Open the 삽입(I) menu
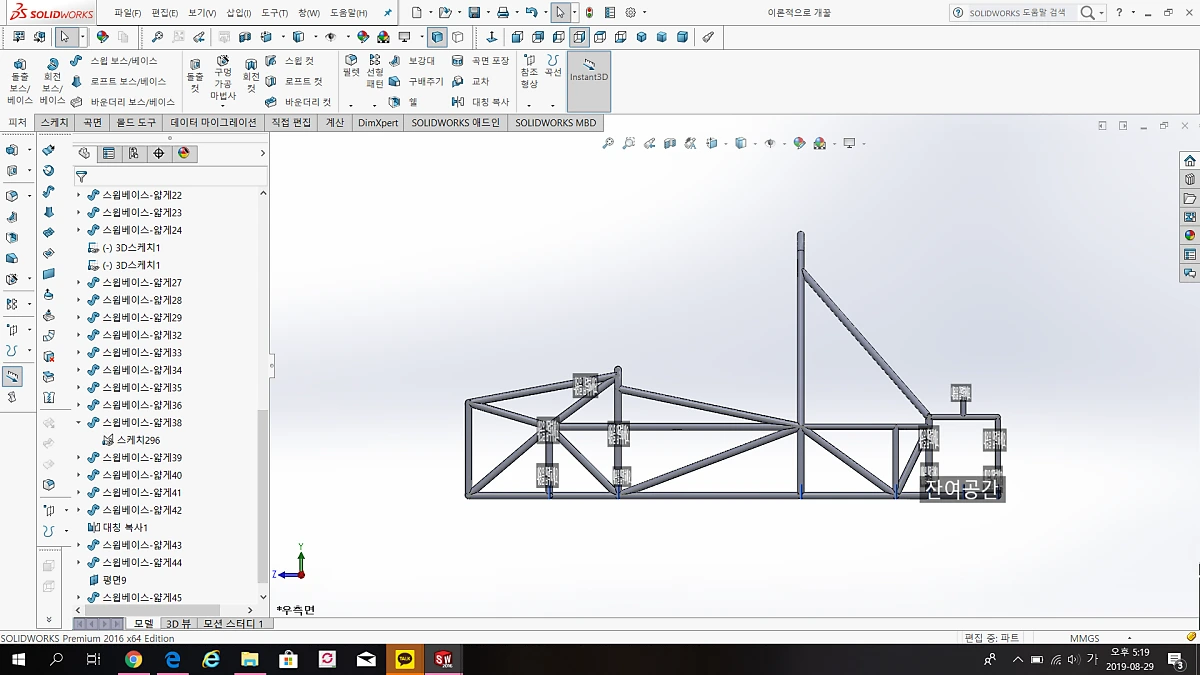The image size is (1200, 675). (x=239, y=13)
